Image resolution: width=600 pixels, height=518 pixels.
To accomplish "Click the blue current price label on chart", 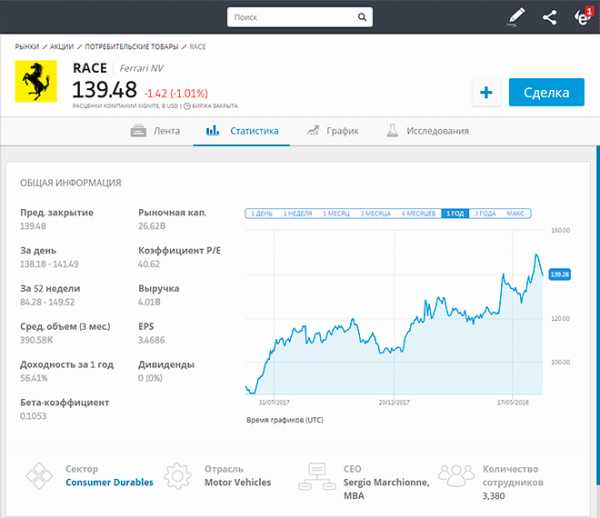I will [x=559, y=274].
